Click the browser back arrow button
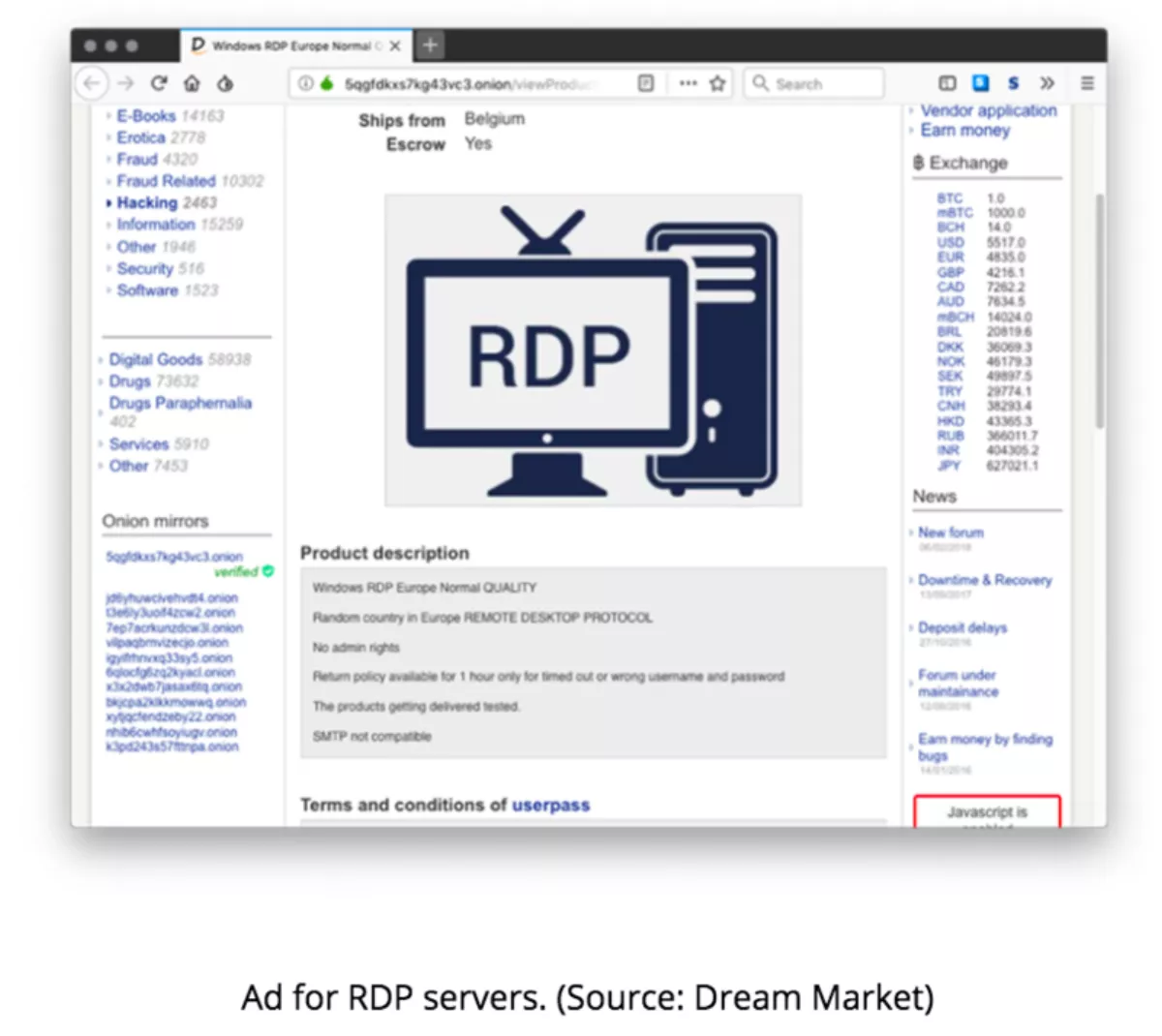 click(x=92, y=83)
